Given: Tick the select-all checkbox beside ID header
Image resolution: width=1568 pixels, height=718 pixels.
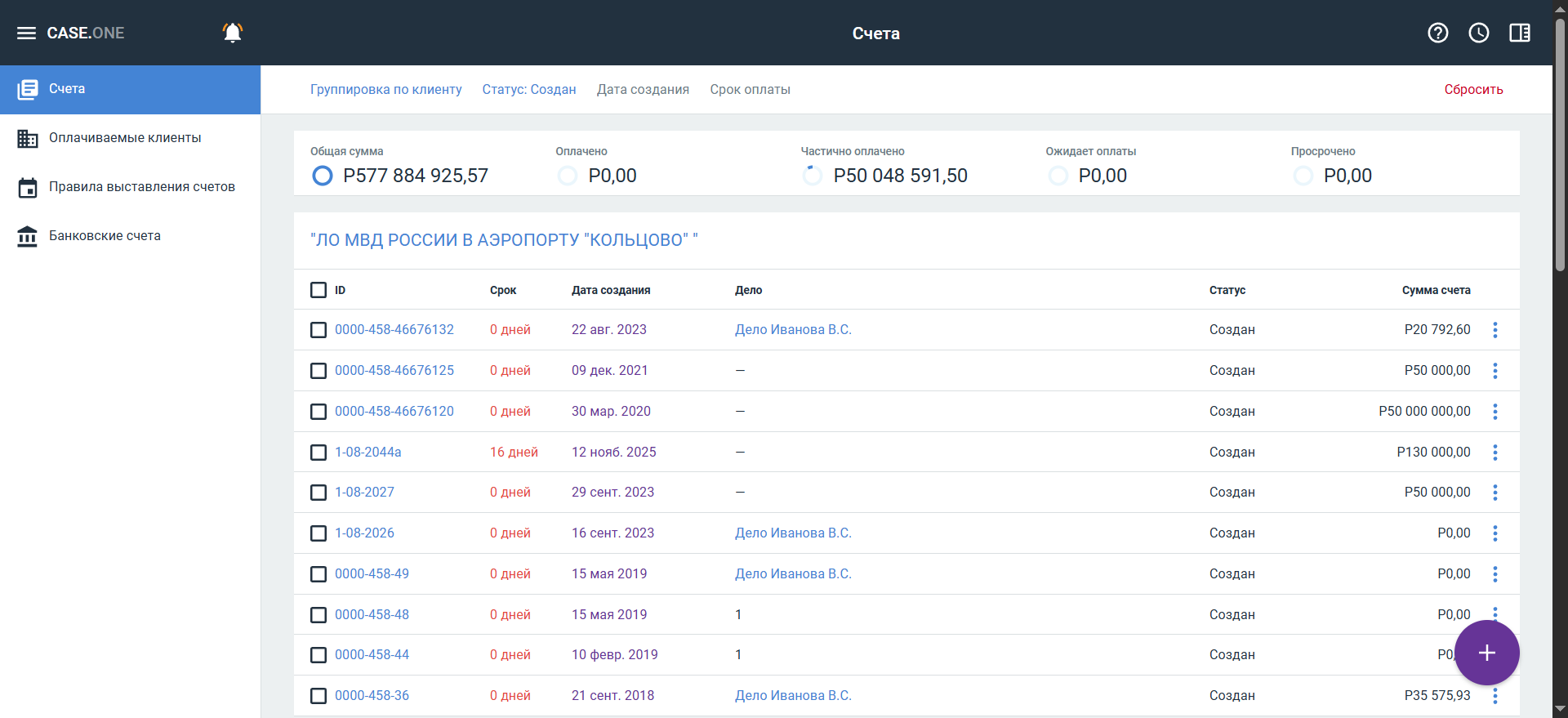Looking at the screenshot, I should point(318,290).
